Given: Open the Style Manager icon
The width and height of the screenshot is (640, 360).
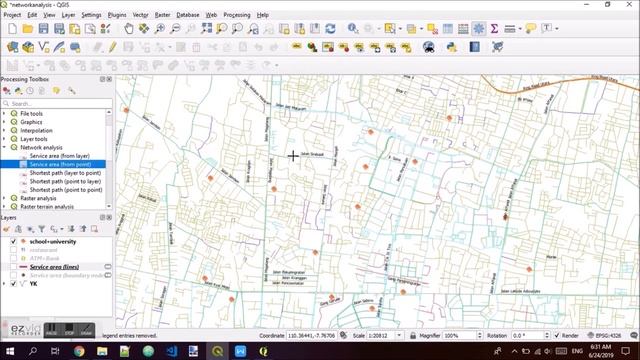Looking at the screenshot, I should point(106,29).
